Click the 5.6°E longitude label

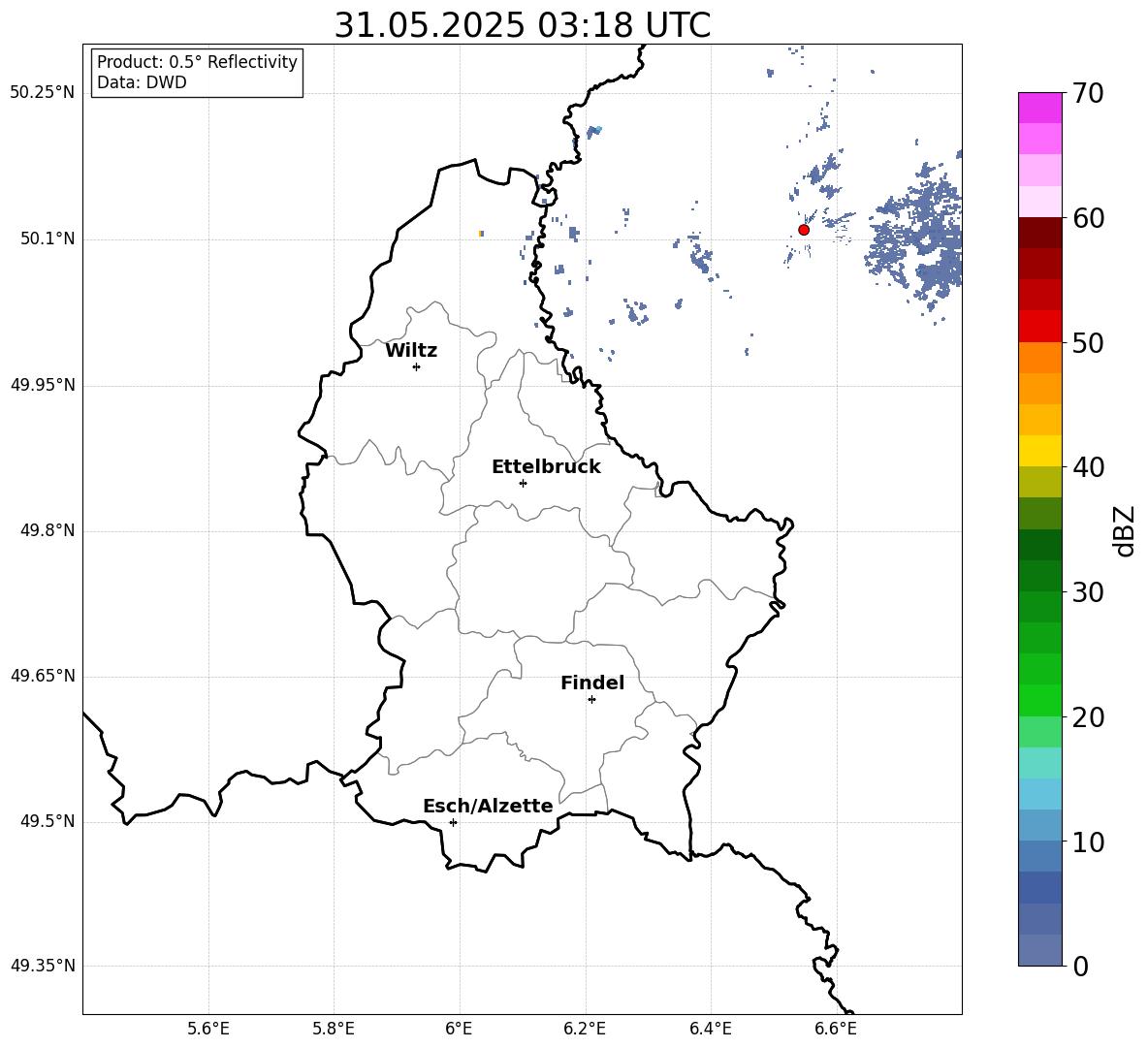(x=208, y=1029)
